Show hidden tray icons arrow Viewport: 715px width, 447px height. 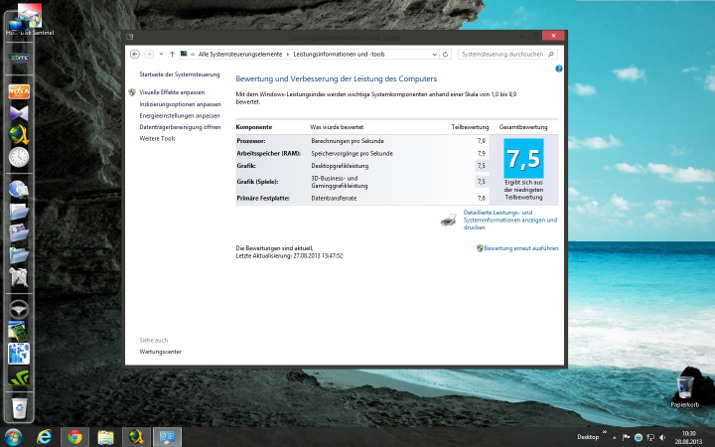click(614, 437)
